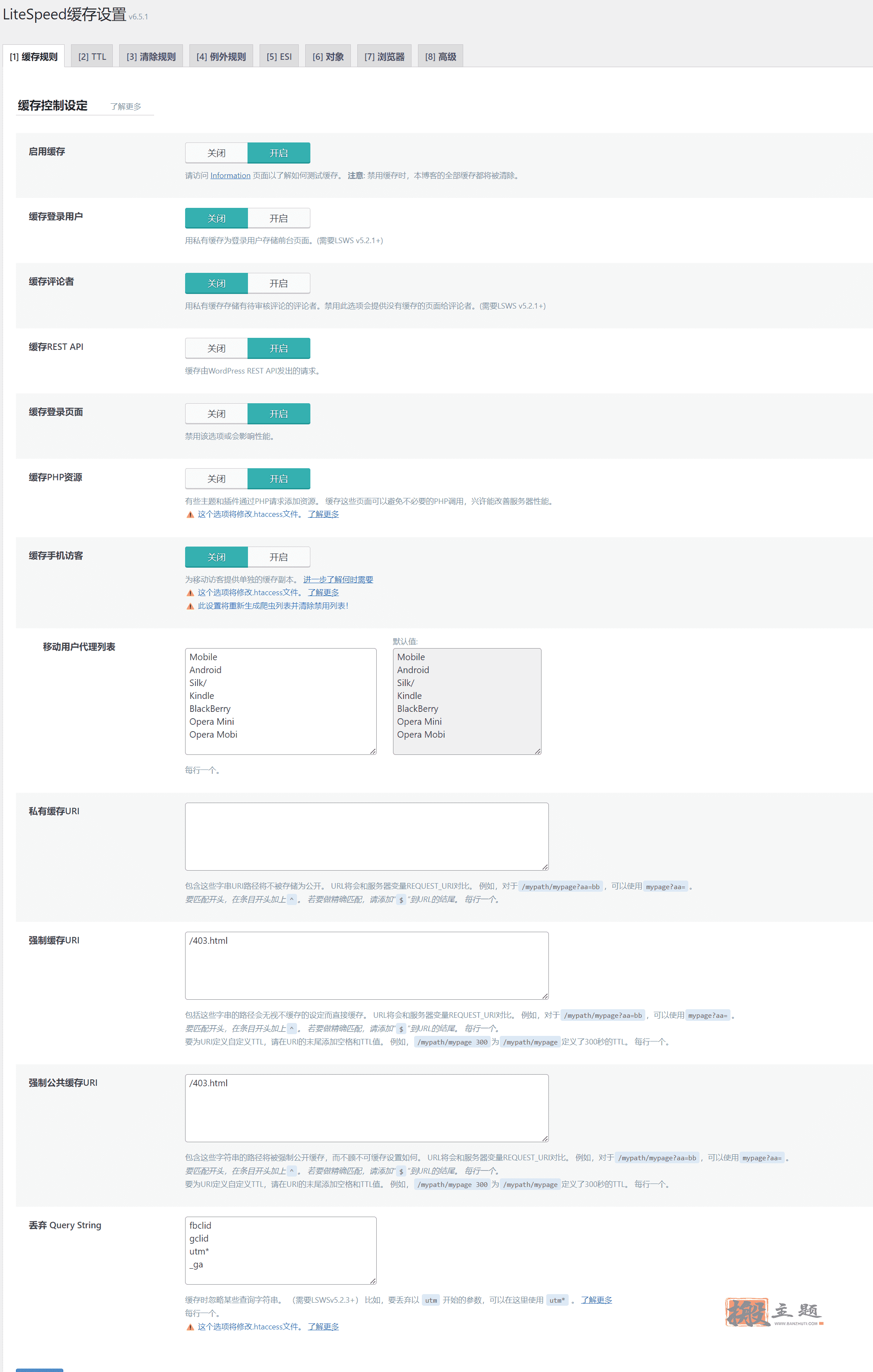The width and height of the screenshot is (873, 1372).
Task: Switch to the [6] 对象 tab
Action: (x=328, y=56)
